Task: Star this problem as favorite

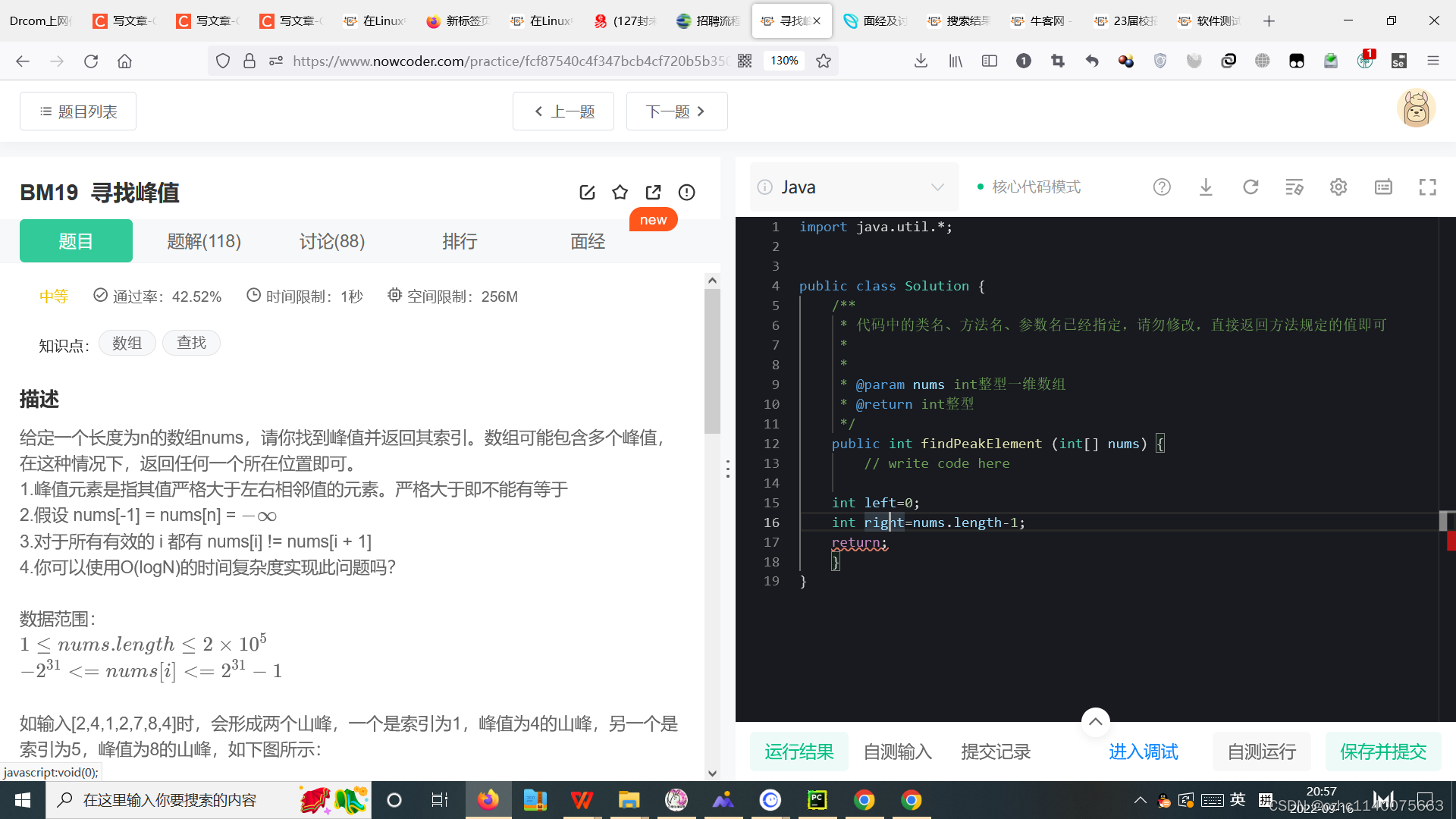Action: pos(620,192)
